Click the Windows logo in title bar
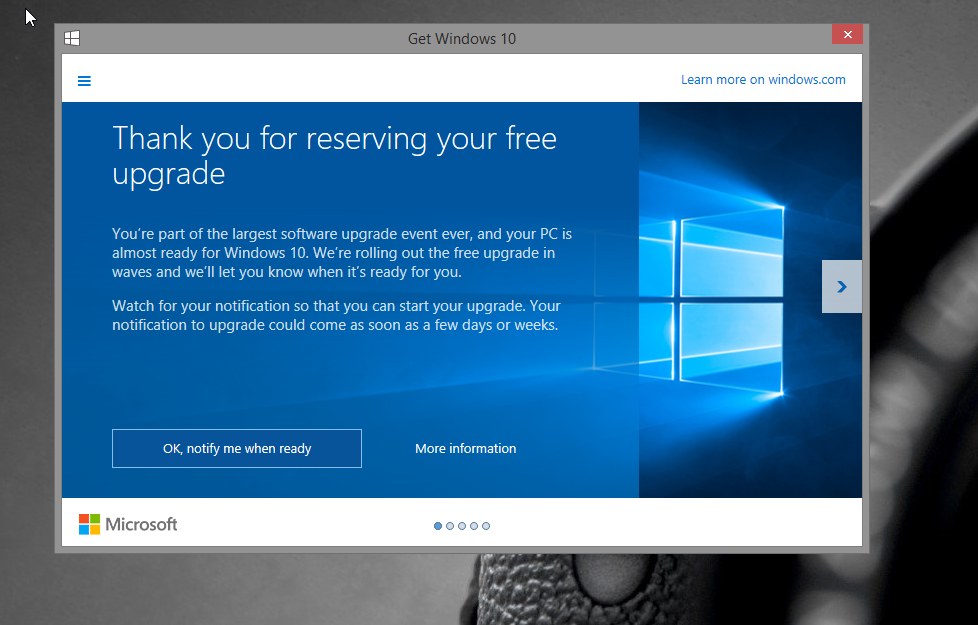Image resolution: width=978 pixels, height=625 pixels. click(x=72, y=39)
